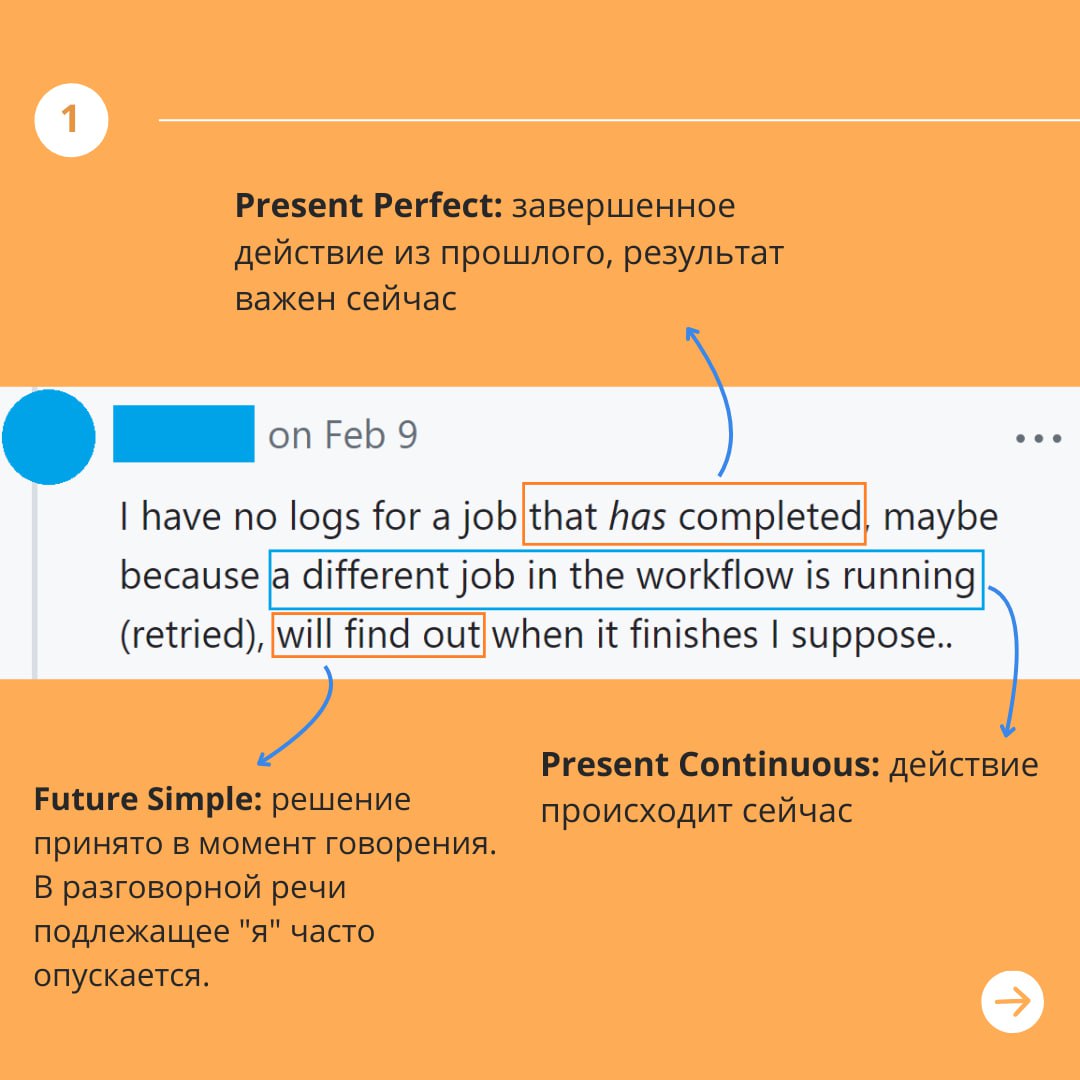Click the next-slide arrow button
Viewport: 1080px width, 1080px height.
coord(1013,999)
